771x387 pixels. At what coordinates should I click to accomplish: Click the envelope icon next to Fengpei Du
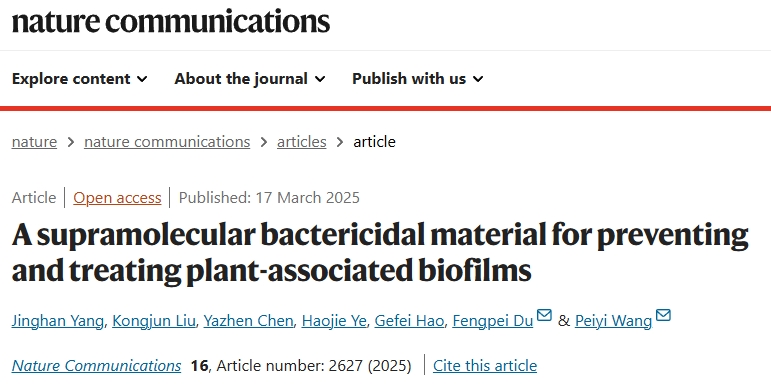click(544, 315)
